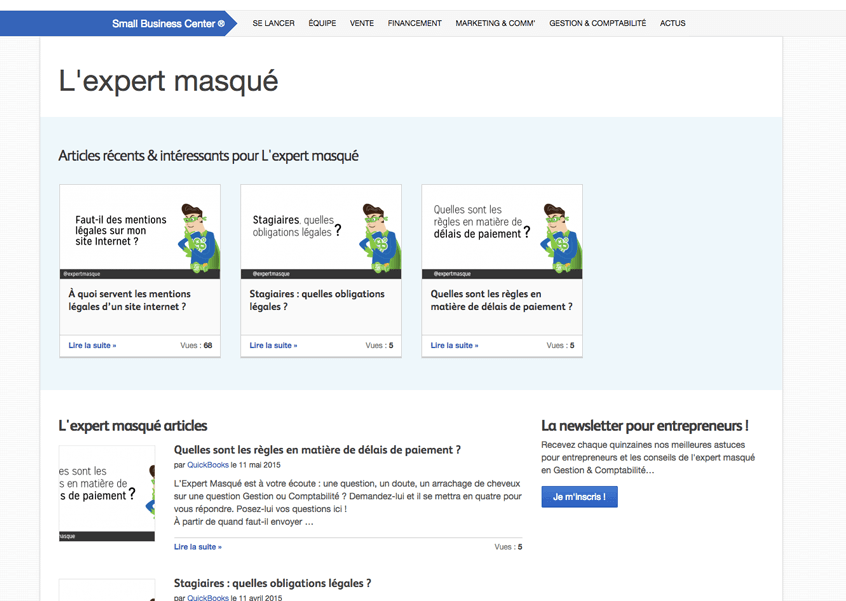Open list article 'Stagiaires : quelles obligations légales ?'
The height and width of the screenshot is (601, 846).
[x=272, y=583]
